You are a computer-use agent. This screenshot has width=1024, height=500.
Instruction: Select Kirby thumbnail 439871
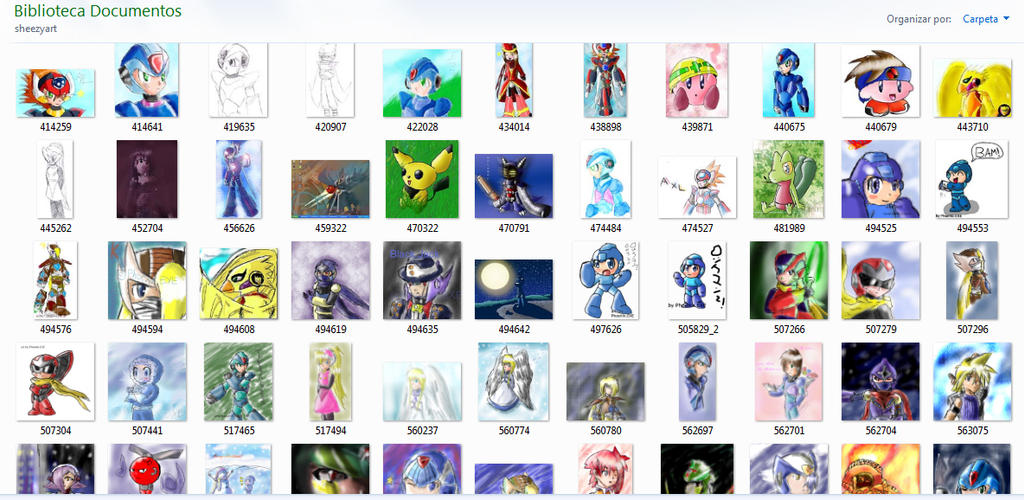[x=697, y=80]
